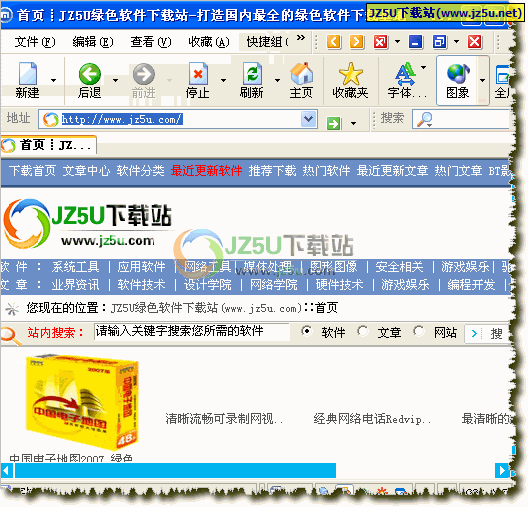Viewport: 528px width, 507px height.
Task: Open the 热门软件 navigation link
Action: tap(326, 171)
